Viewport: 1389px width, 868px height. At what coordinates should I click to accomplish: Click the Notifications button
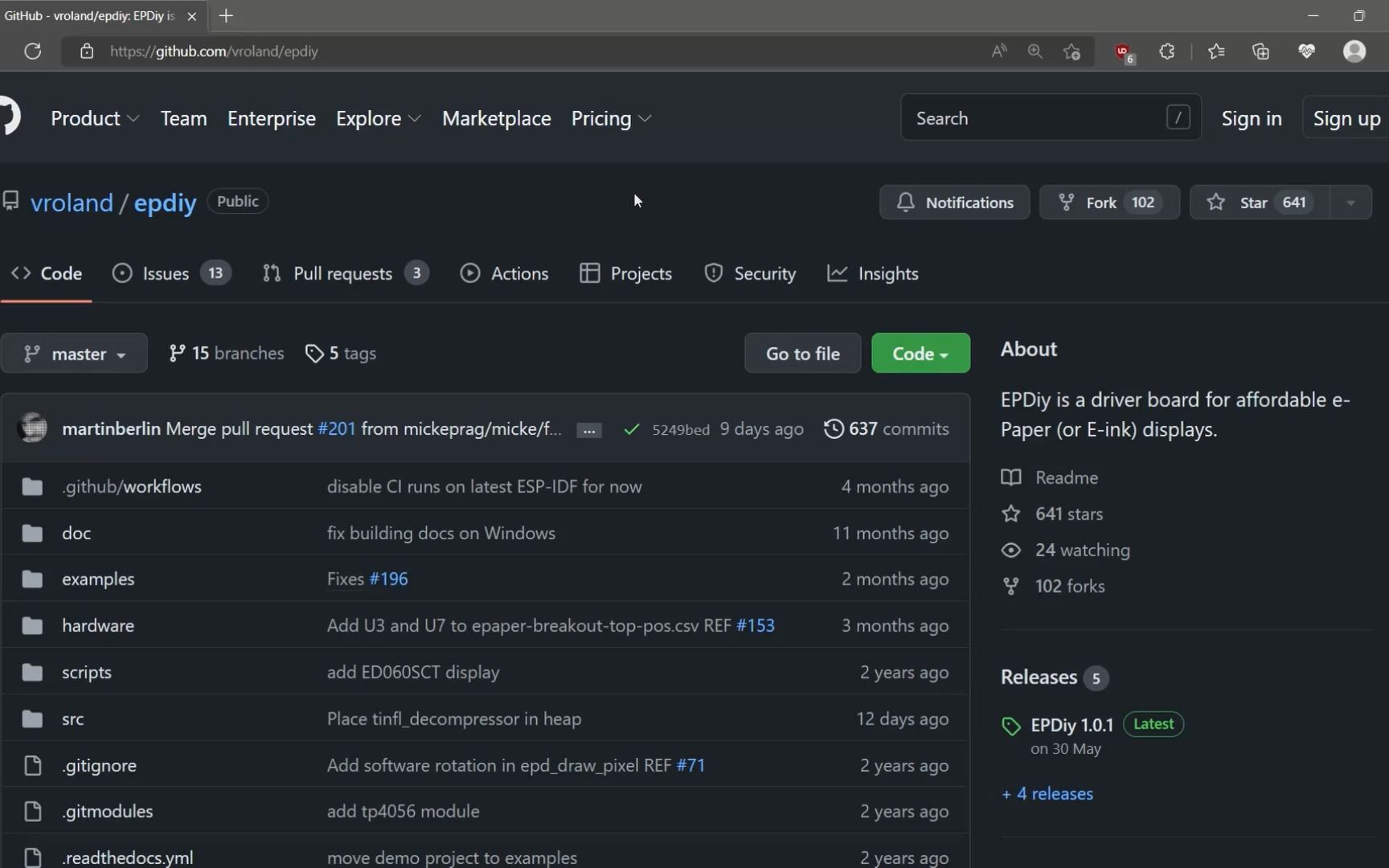(954, 203)
